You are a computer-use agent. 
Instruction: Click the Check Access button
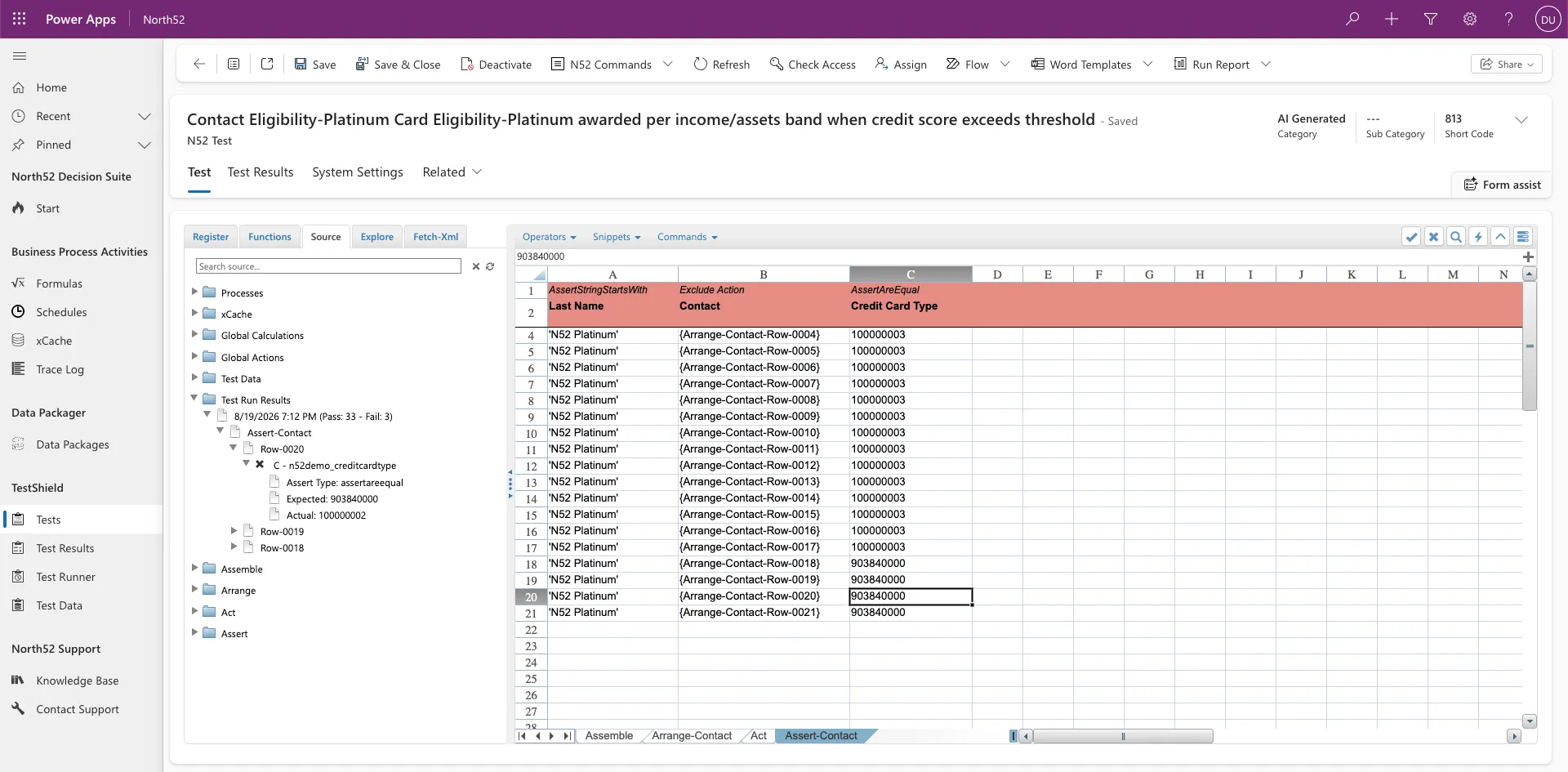tap(813, 64)
